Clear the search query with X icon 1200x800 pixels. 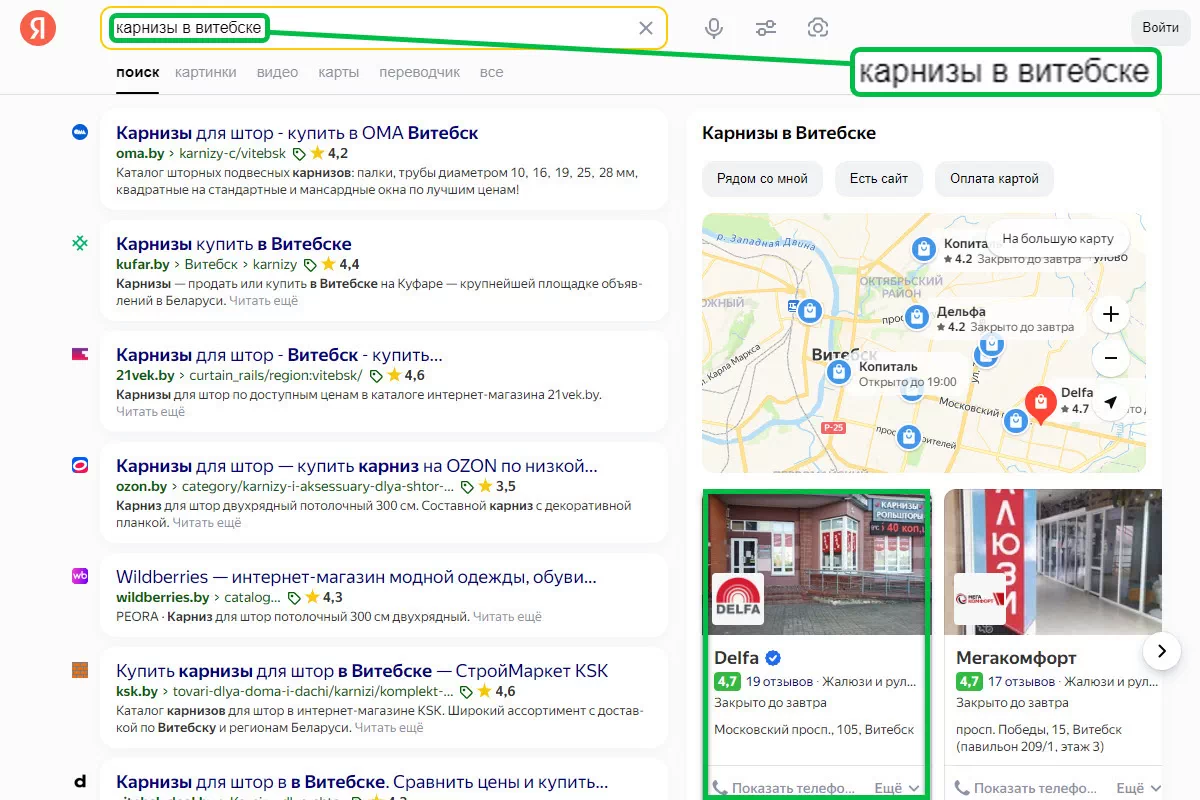pos(646,28)
